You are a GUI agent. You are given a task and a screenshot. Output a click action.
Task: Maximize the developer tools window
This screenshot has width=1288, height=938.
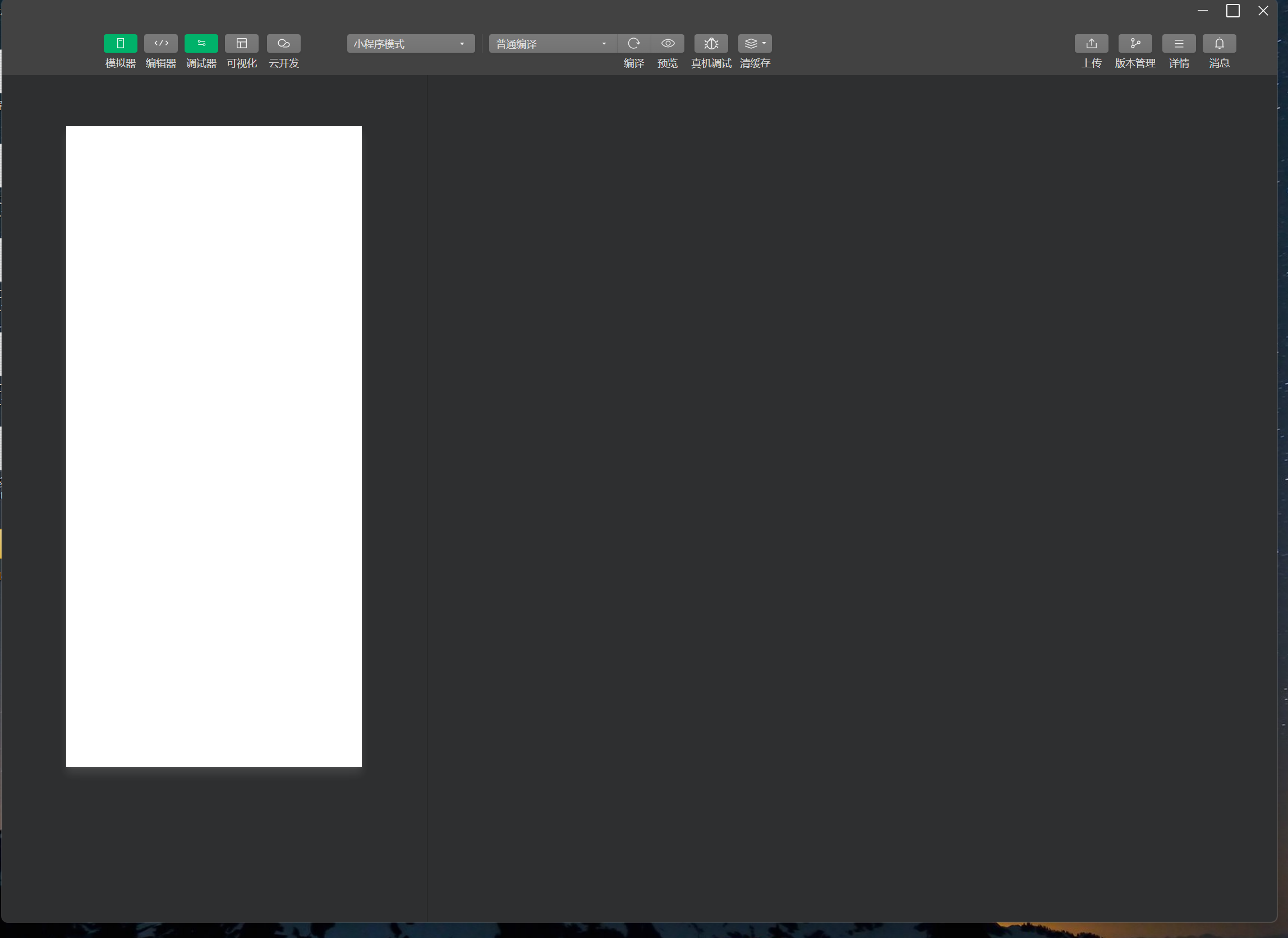[x=1232, y=11]
